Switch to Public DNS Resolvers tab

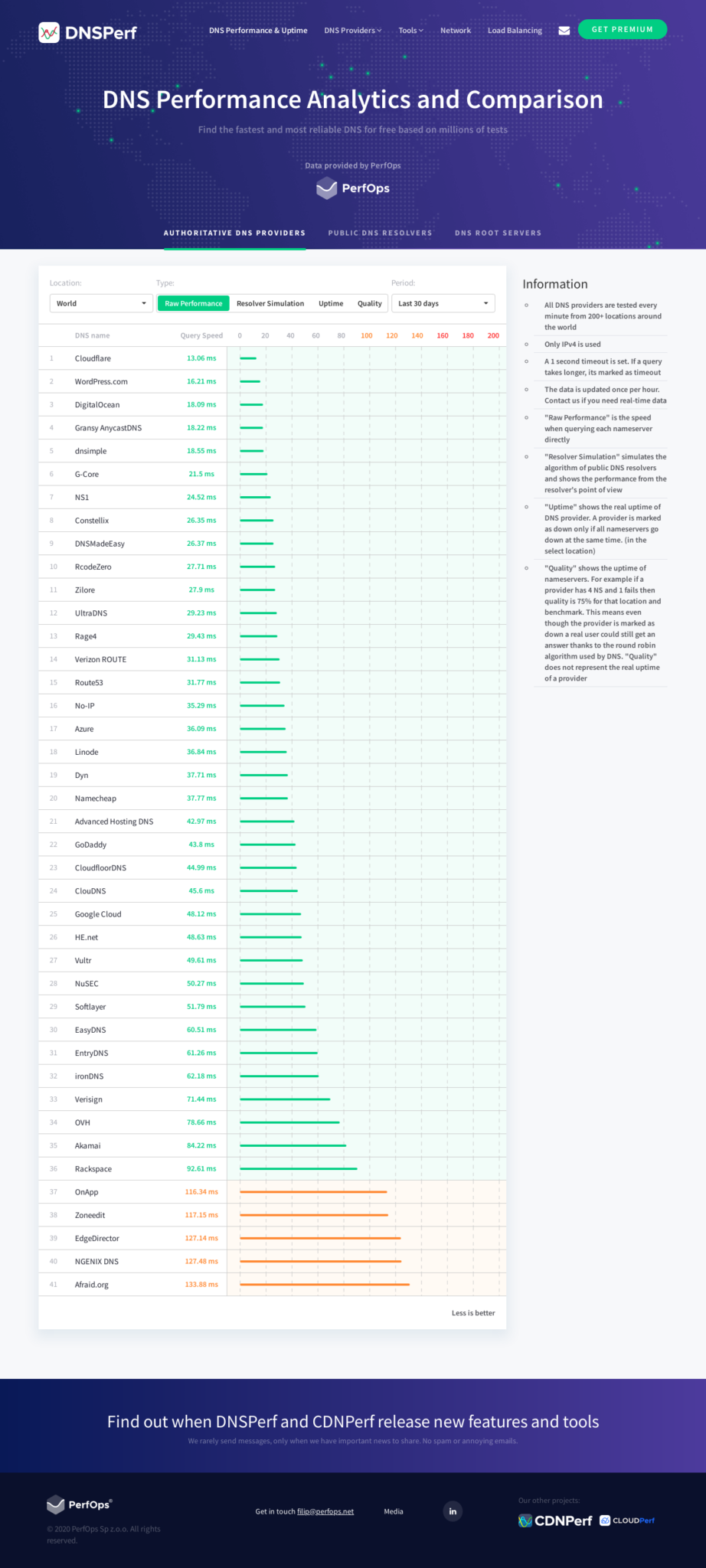(380, 233)
